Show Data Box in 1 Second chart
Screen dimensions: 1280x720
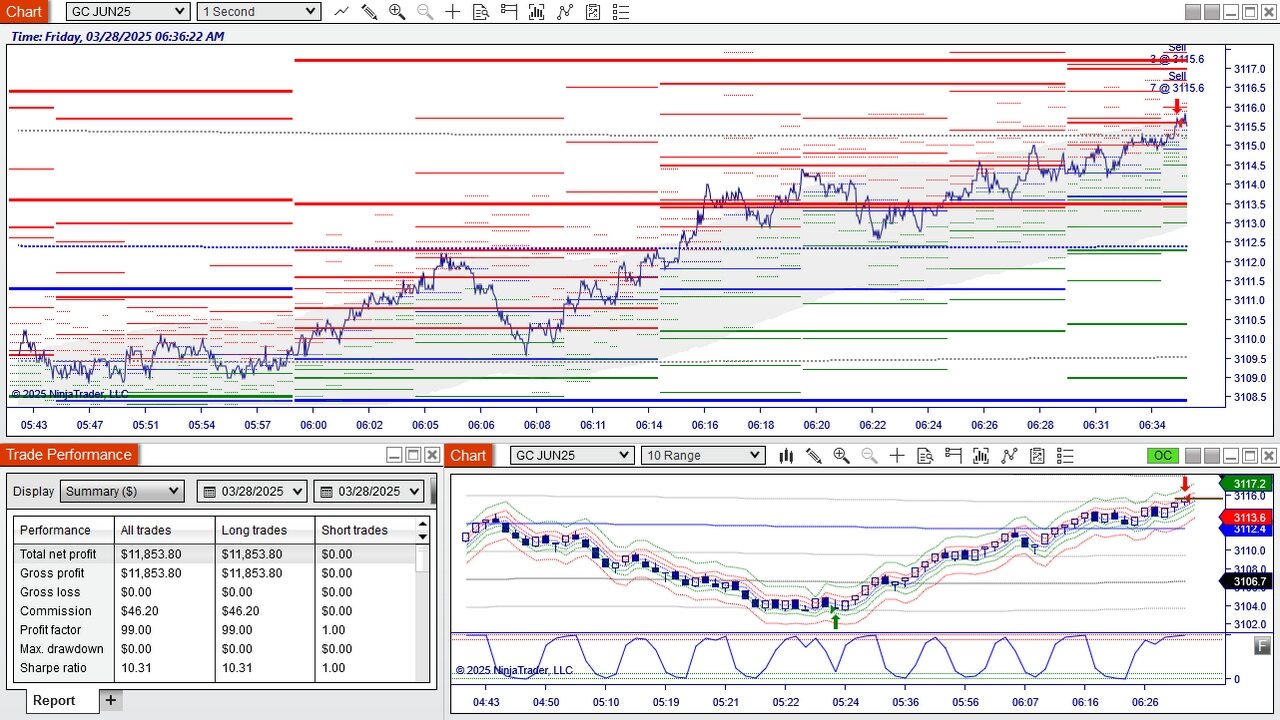[481, 12]
